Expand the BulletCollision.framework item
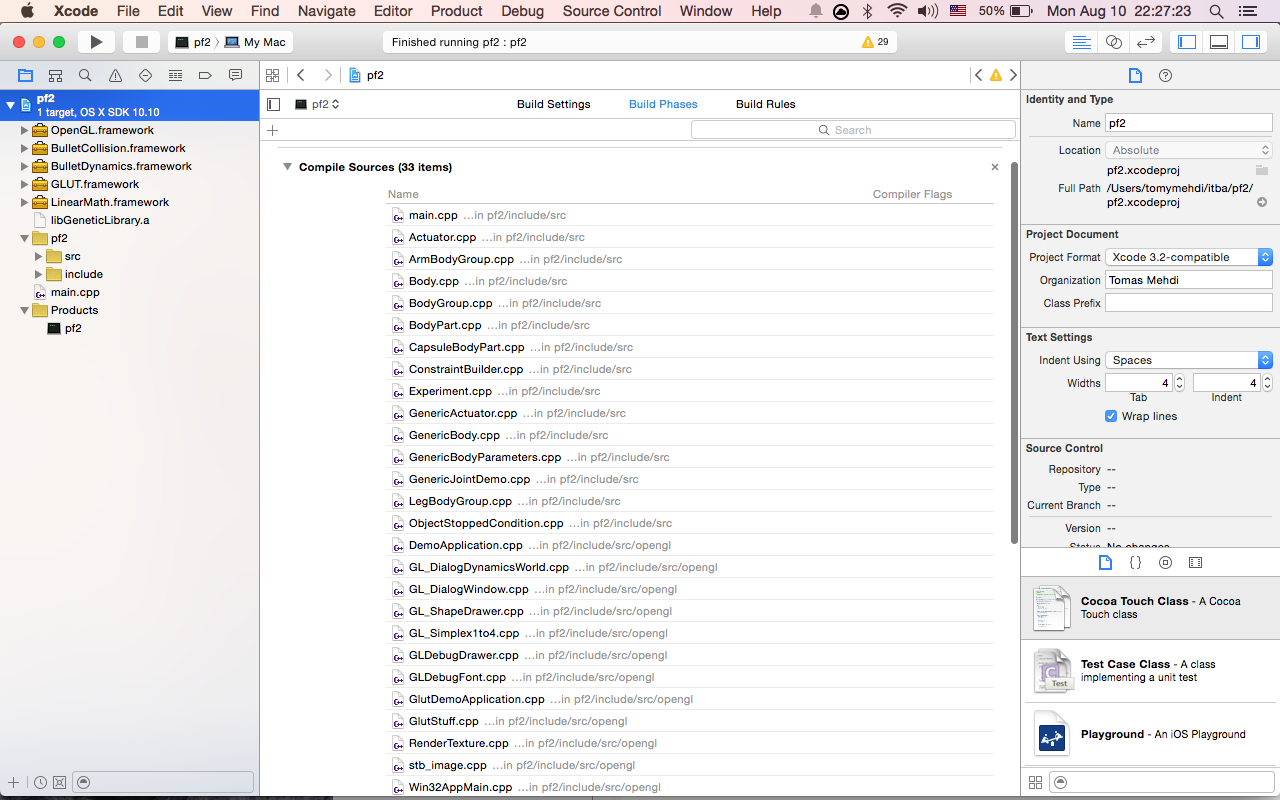 click(25, 148)
